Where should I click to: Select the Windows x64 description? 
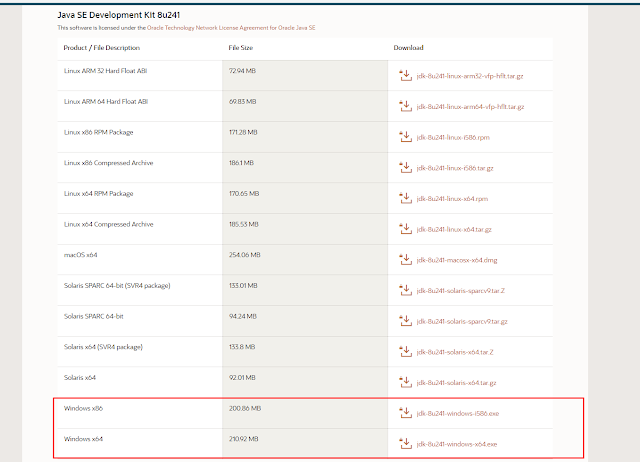point(83,439)
